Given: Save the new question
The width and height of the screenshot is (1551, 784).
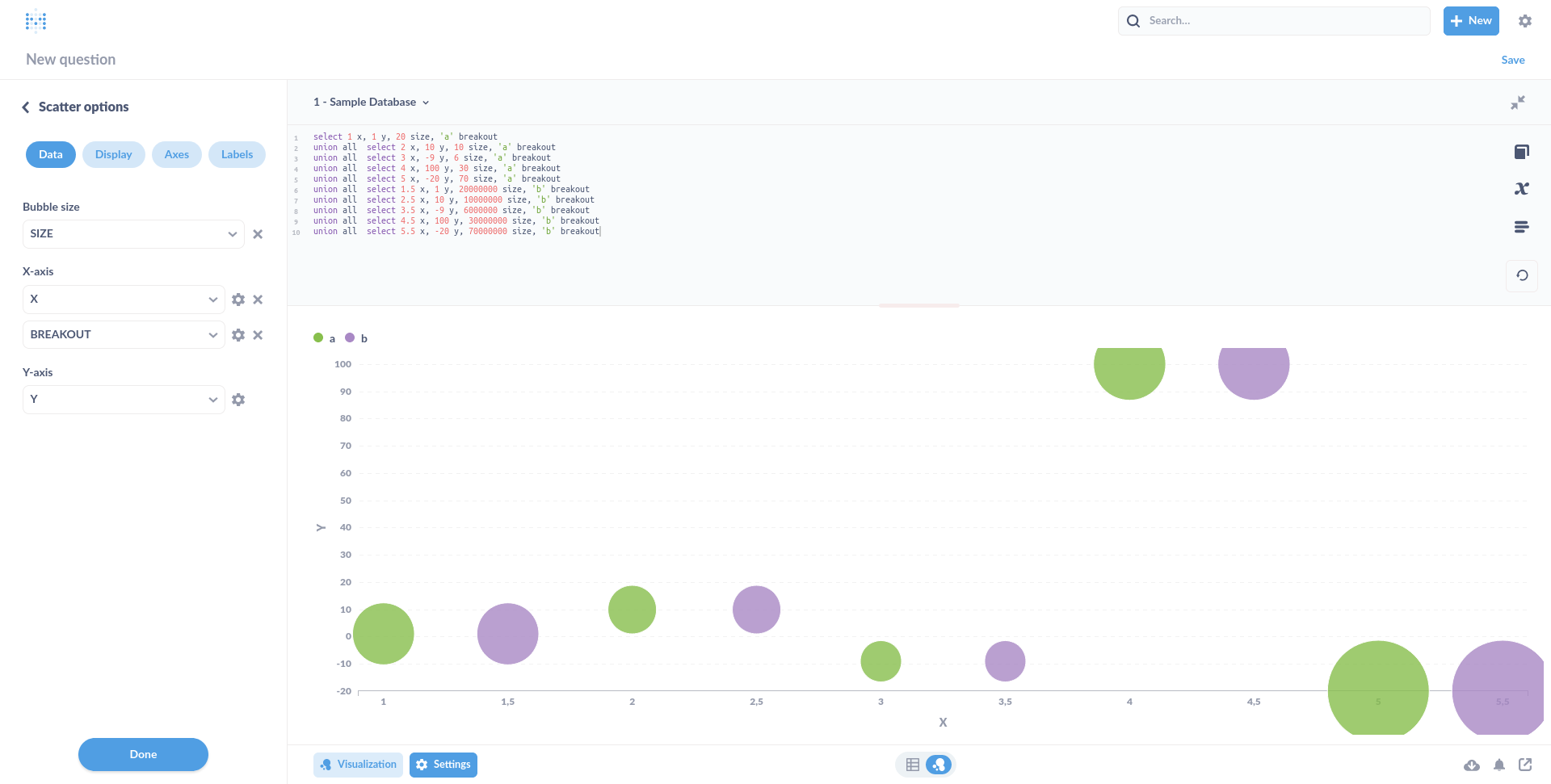Looking at the screenshot, I should point(1512,60).
